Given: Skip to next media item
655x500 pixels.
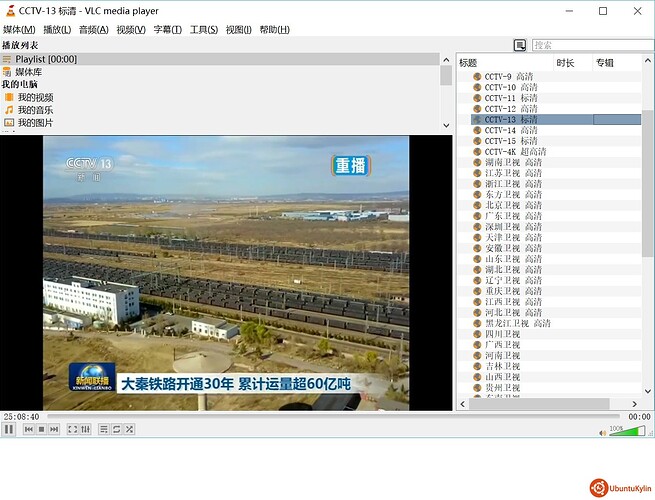Looking at the screenshot, I should pos(54,429).
